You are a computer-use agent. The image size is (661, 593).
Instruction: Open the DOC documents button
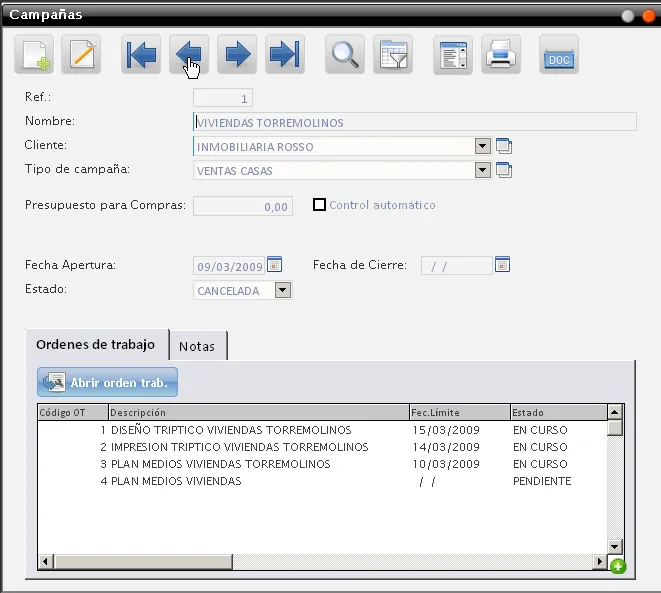[559, 54]
